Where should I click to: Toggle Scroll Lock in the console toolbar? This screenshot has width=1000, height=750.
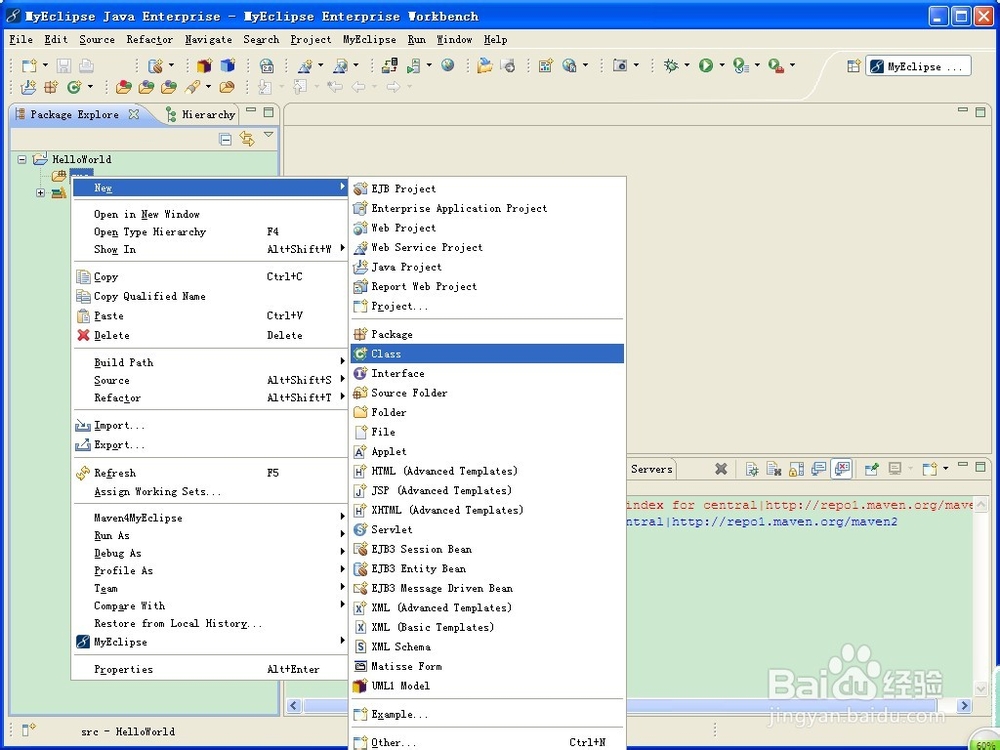click(795, 469)
